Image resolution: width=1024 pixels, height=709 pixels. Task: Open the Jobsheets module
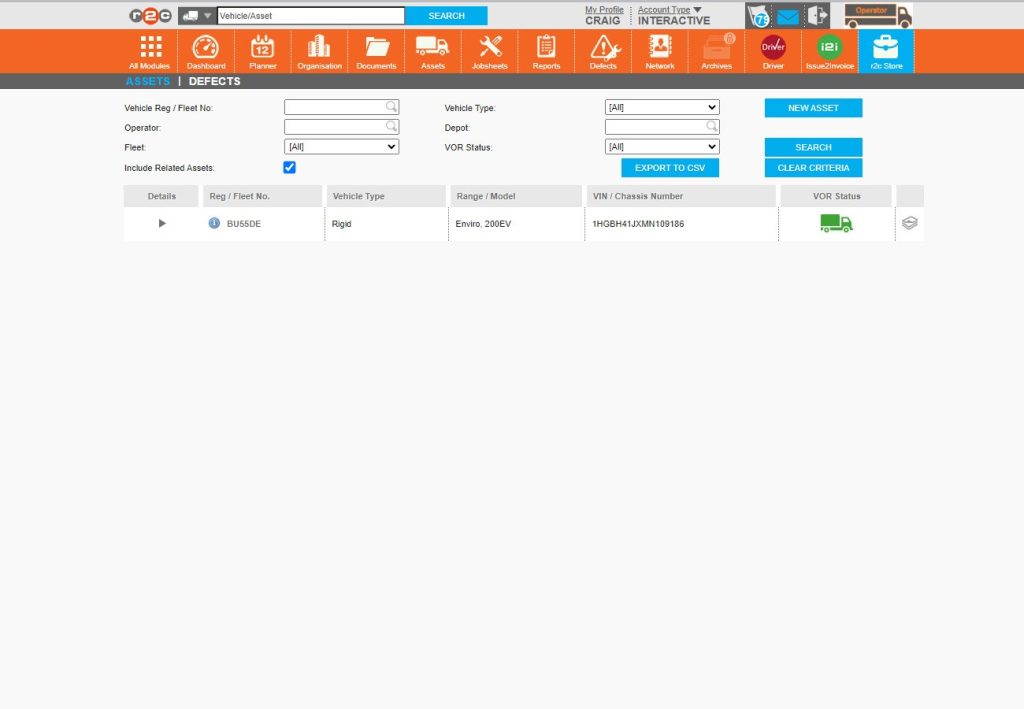point(489,50)
